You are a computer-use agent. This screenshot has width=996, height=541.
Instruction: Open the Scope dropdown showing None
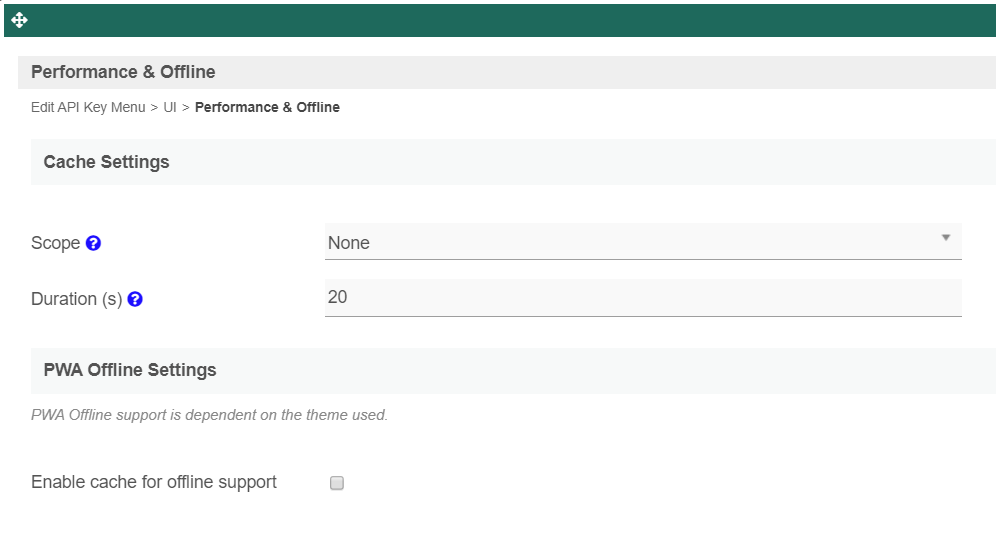coord(643,242)
